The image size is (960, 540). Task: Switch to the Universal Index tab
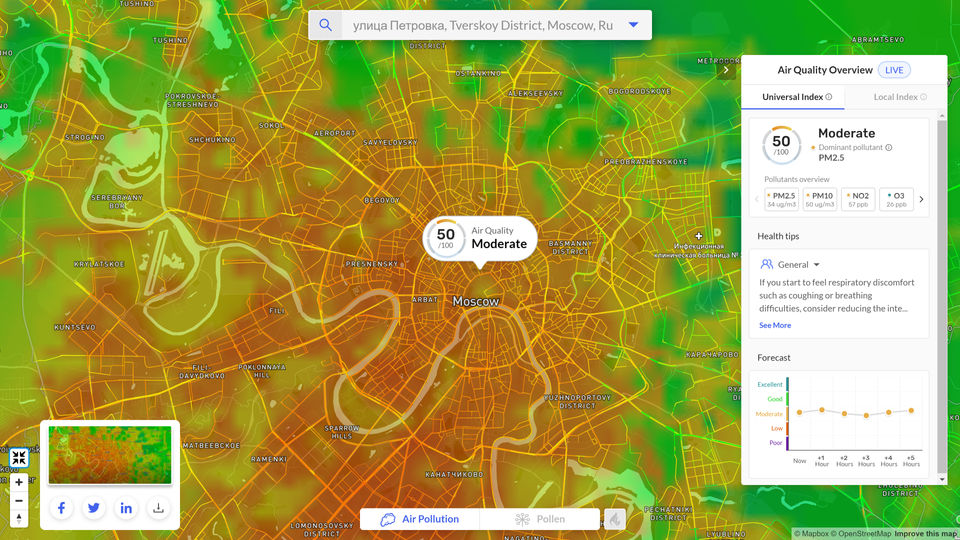792,97
